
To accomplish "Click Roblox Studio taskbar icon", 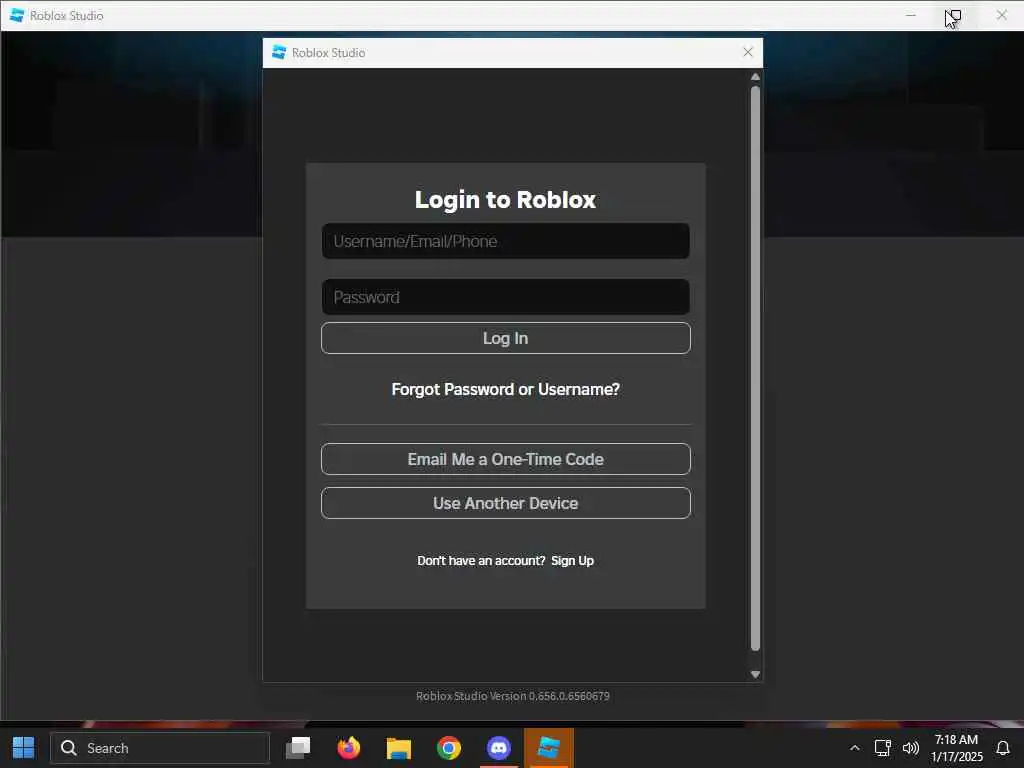I will (x=549, y=748).
